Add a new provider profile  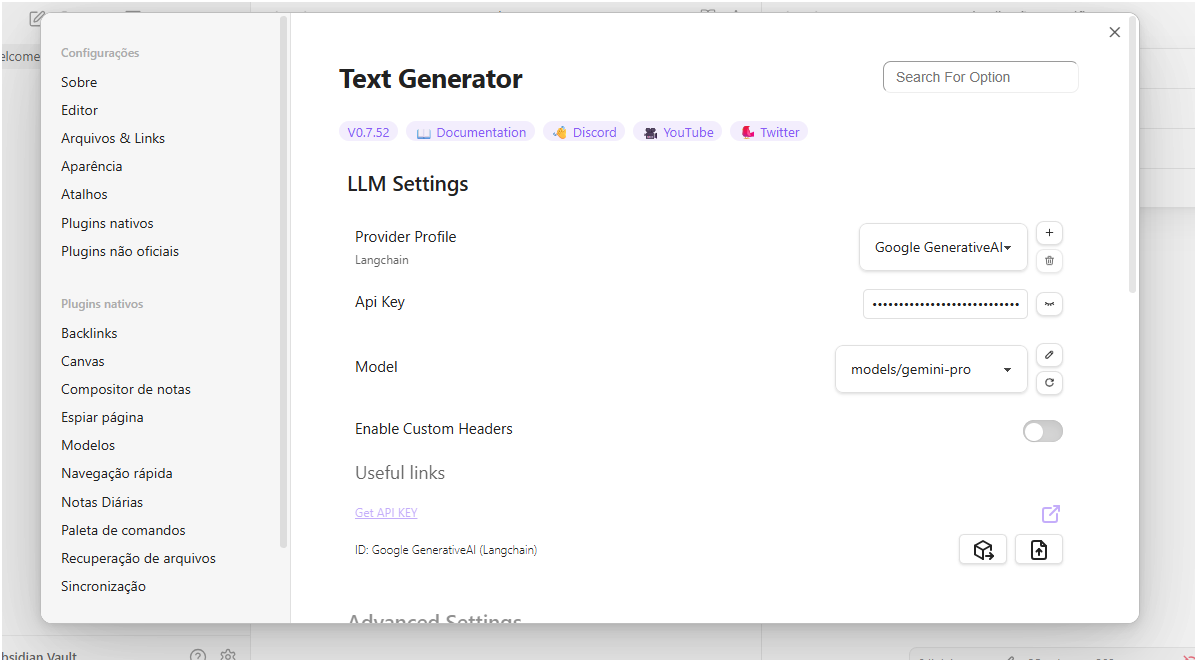1049,233
